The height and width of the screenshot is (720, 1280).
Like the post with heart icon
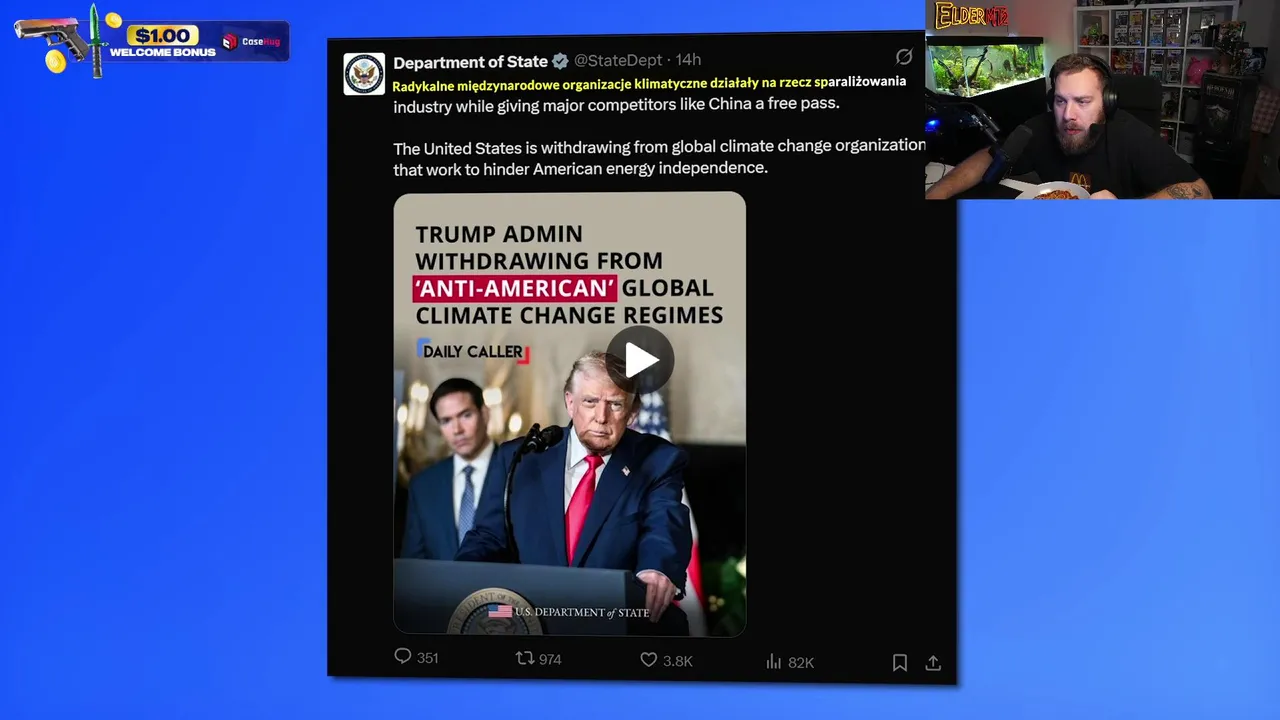coord(649,660)
